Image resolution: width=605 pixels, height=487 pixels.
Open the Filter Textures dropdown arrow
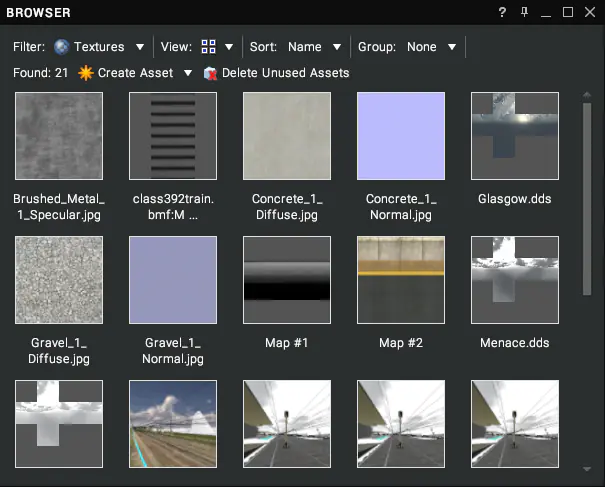point(140,47)
